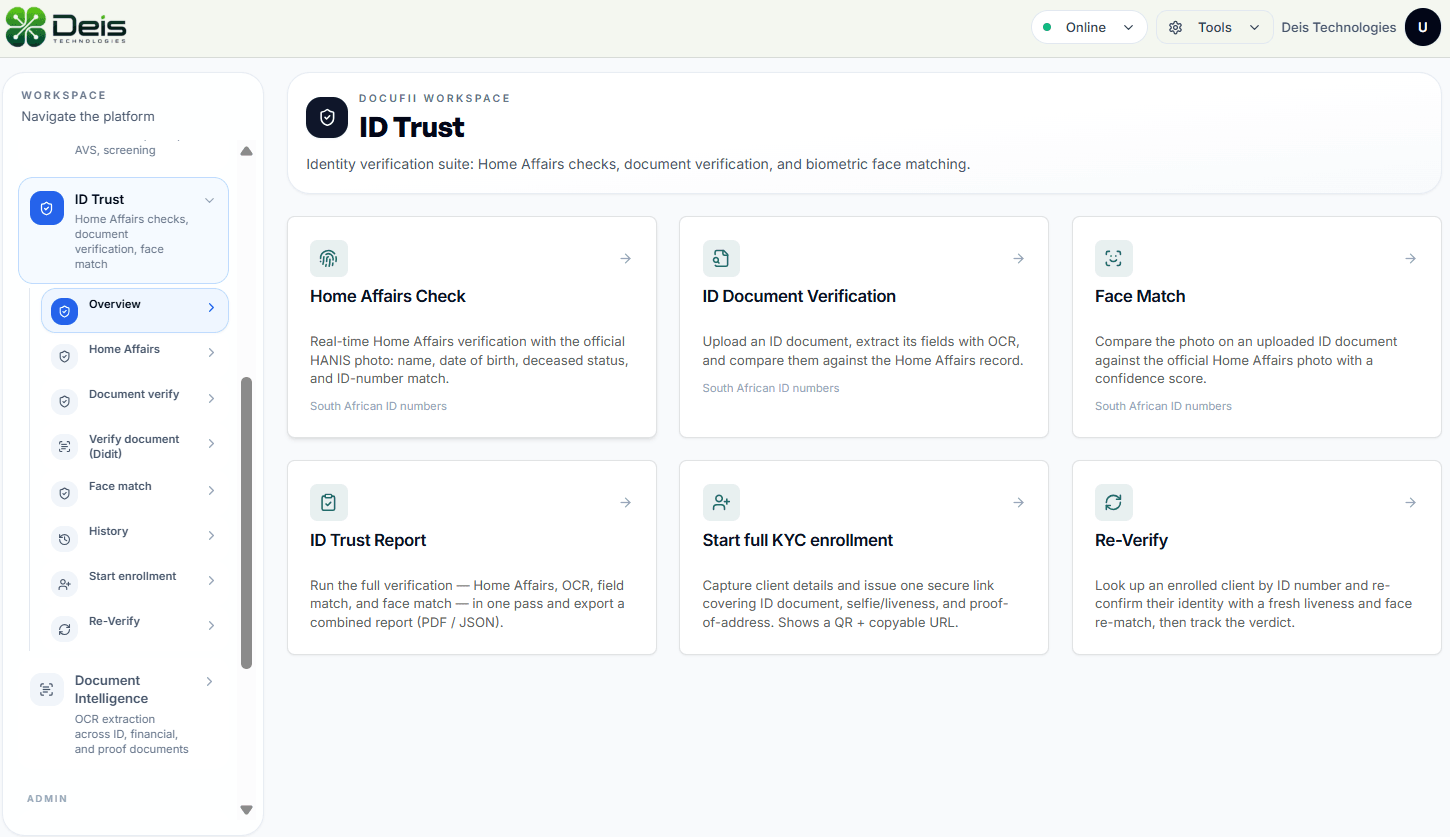
Task: Click the arrow on Face Match card
Action: pyautogui.click(x=1410, y=258)
